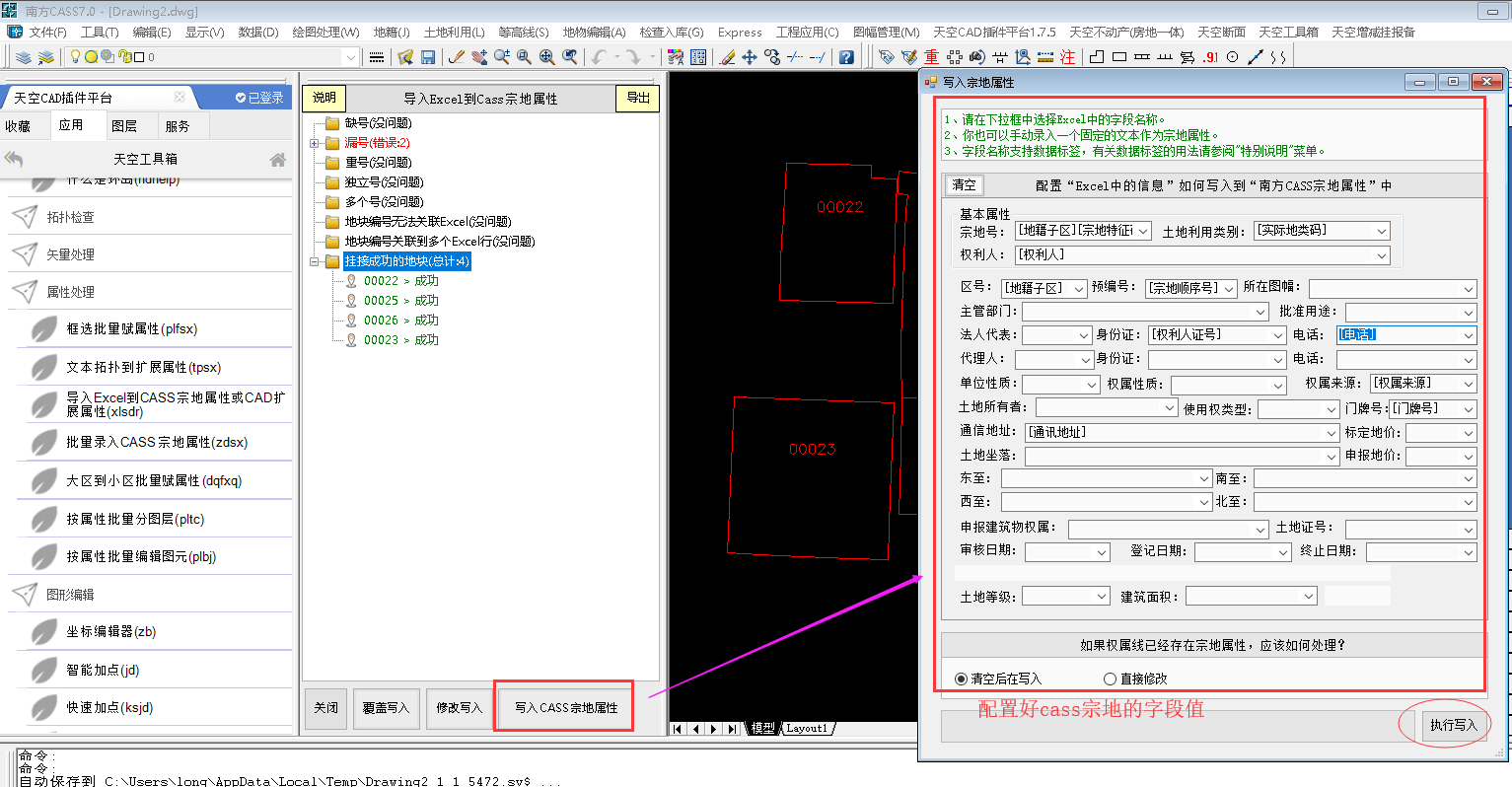Open the 绘图处理(W) menu

click(325, 33)
